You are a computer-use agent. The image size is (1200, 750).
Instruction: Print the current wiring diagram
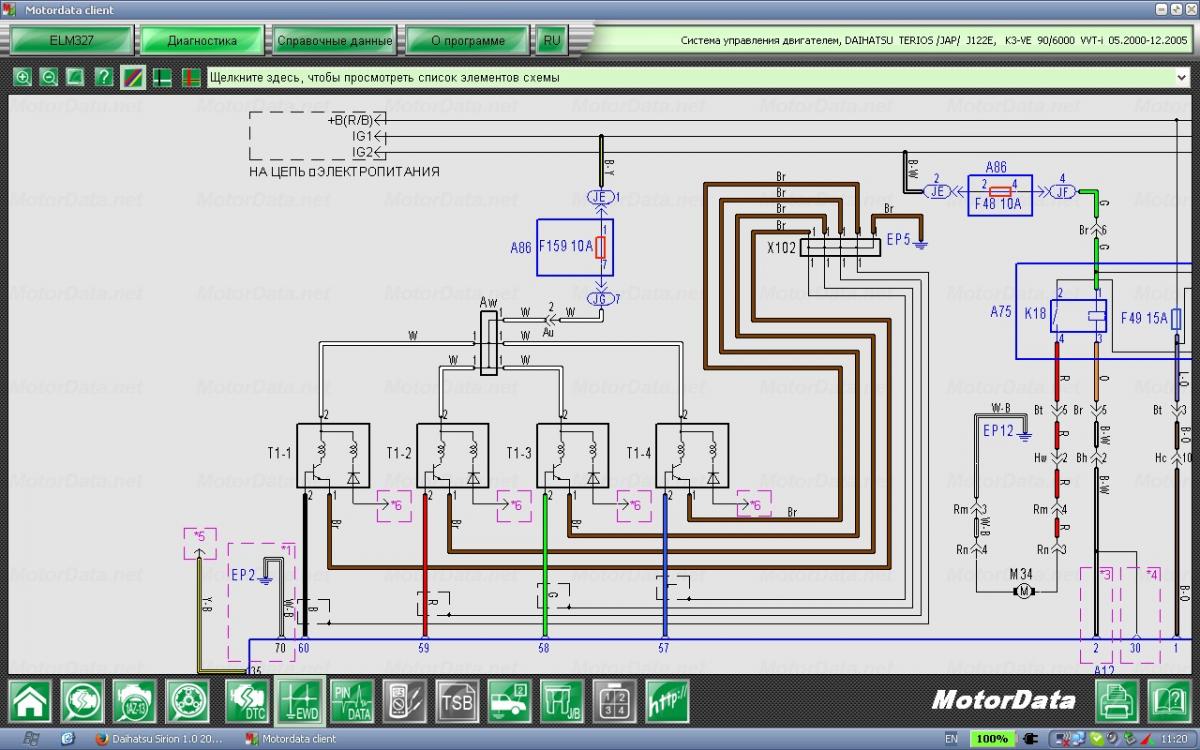(x=1119, y=700)
